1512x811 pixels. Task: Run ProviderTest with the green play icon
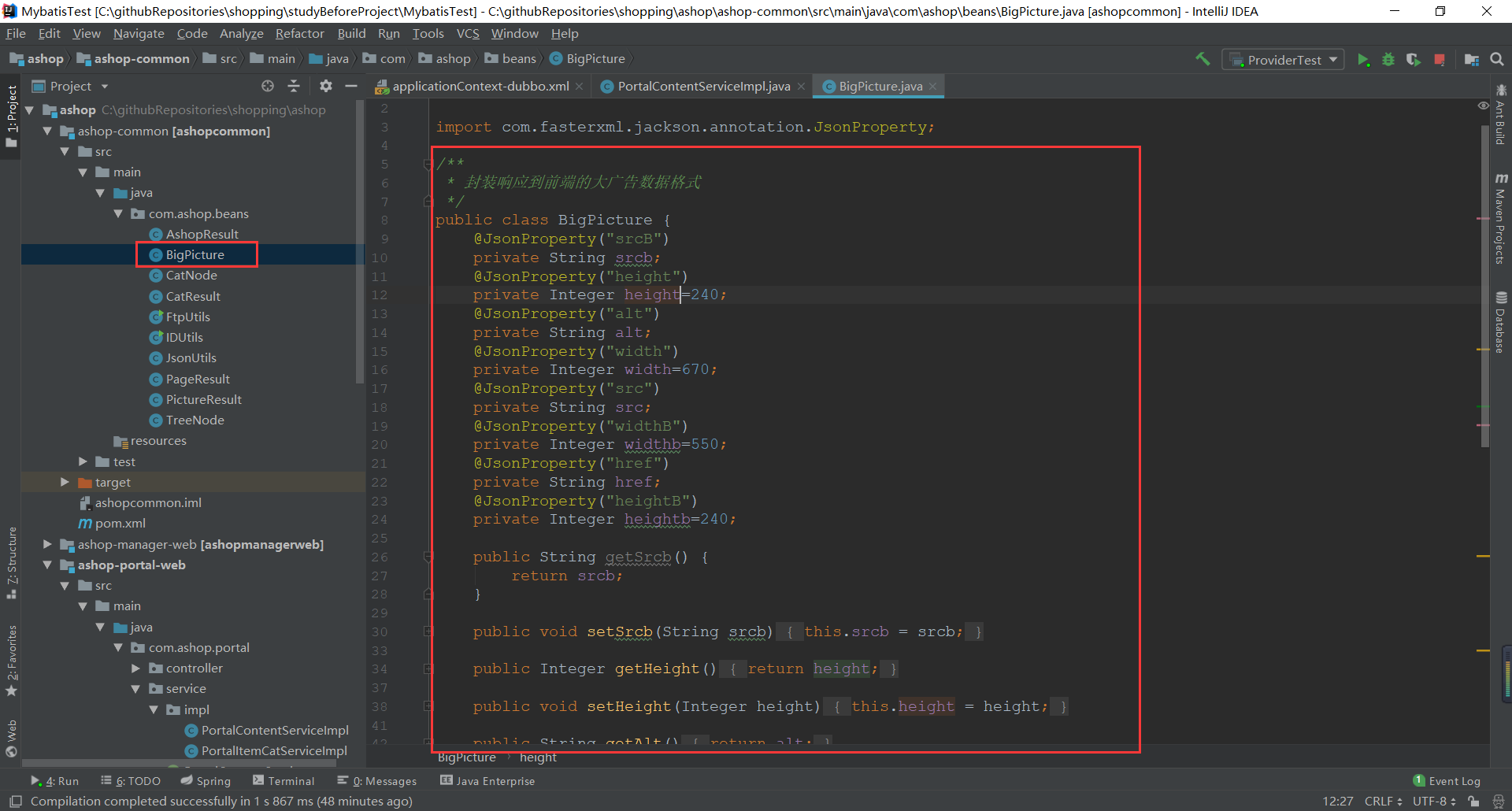click(x=1363, y=60)
